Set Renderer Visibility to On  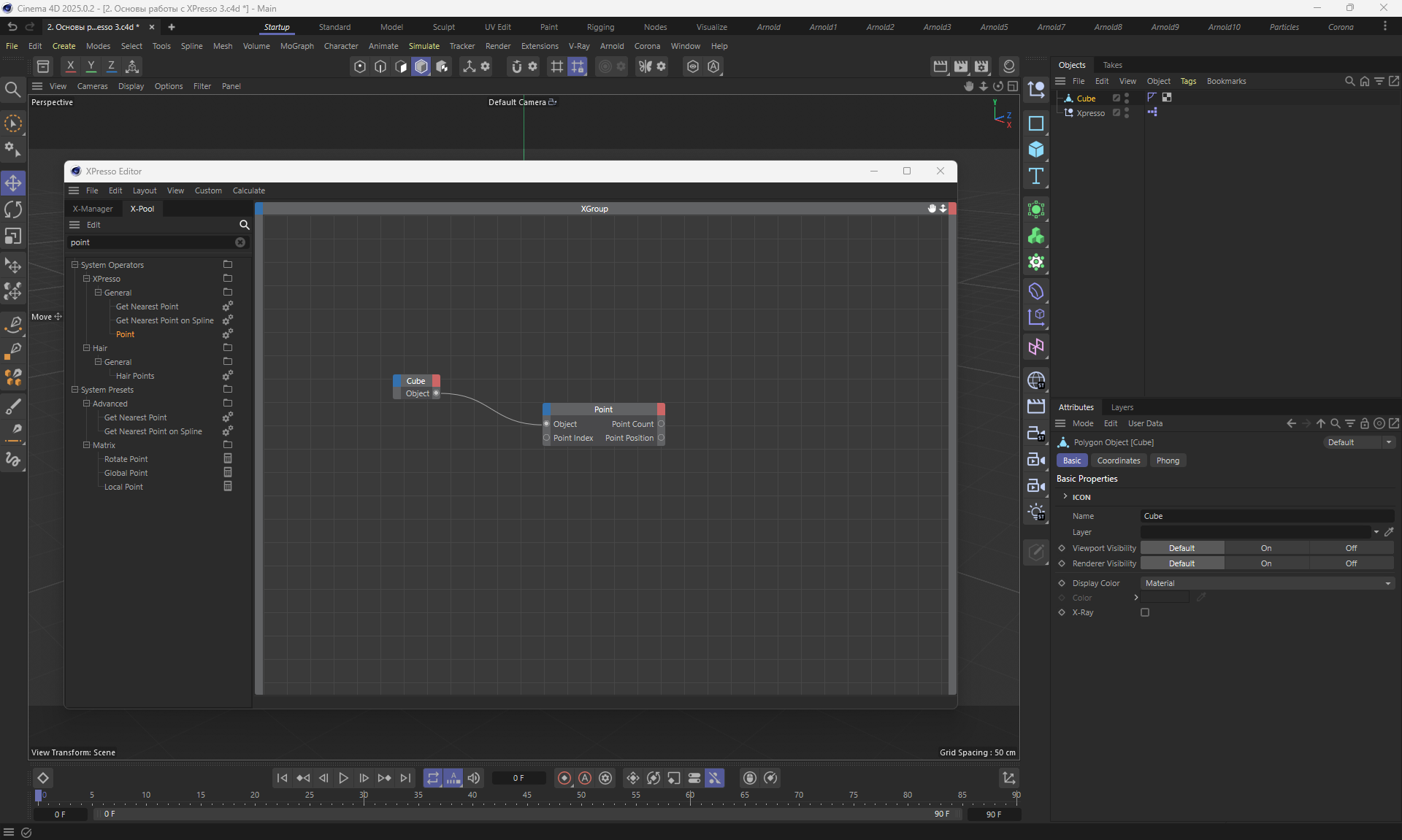(x=1265, y=563)
